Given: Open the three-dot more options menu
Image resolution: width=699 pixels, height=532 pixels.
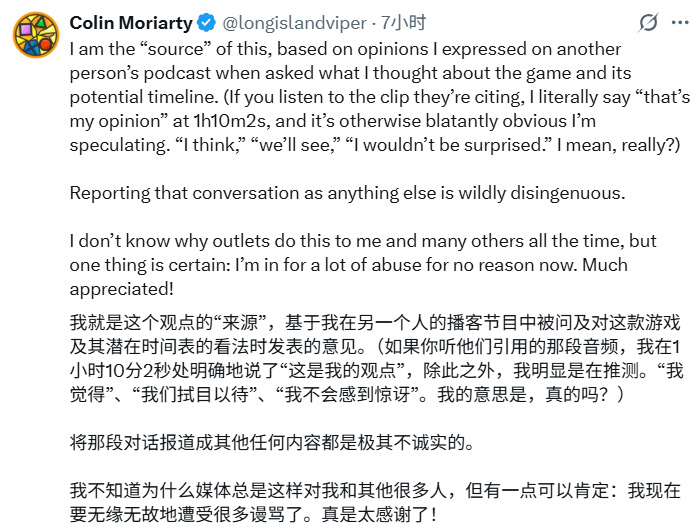Looking at the screenshot, I should (x=680, y=21).
